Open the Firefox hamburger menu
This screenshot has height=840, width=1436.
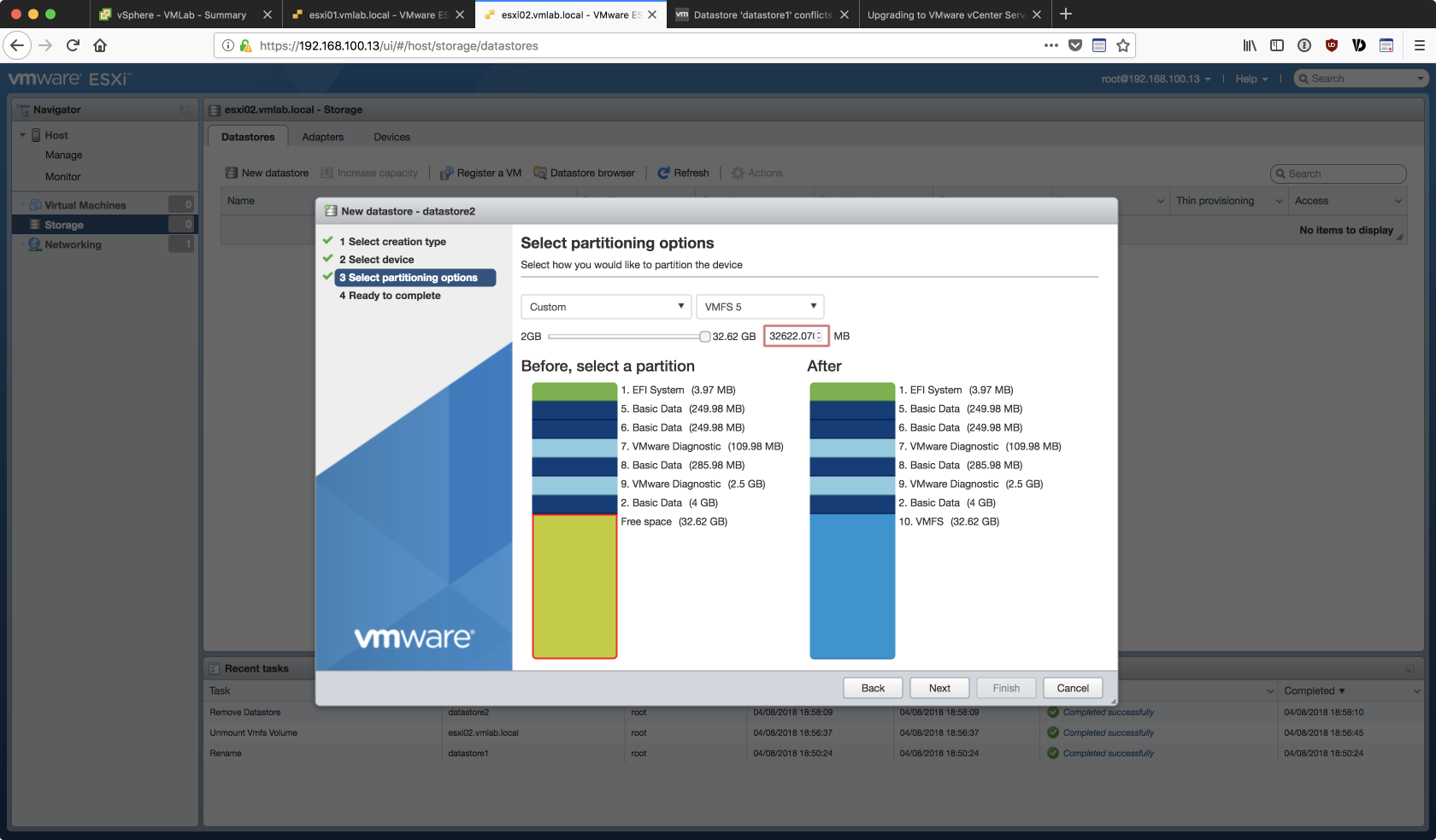(1419, 45)
